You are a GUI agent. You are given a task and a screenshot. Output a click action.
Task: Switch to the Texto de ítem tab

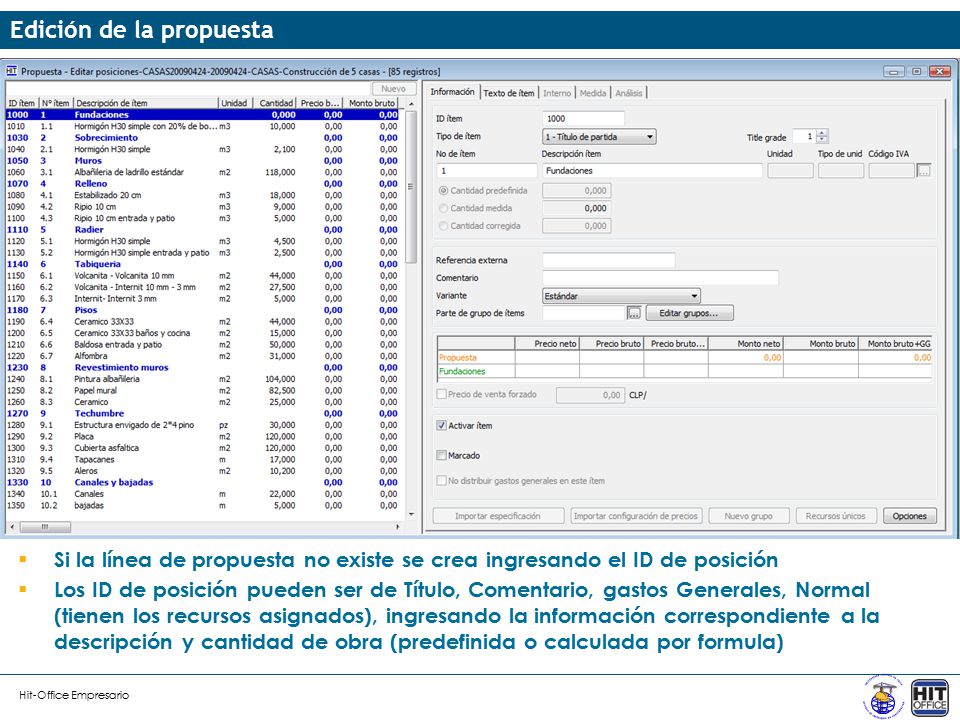[x=509, y=93]
